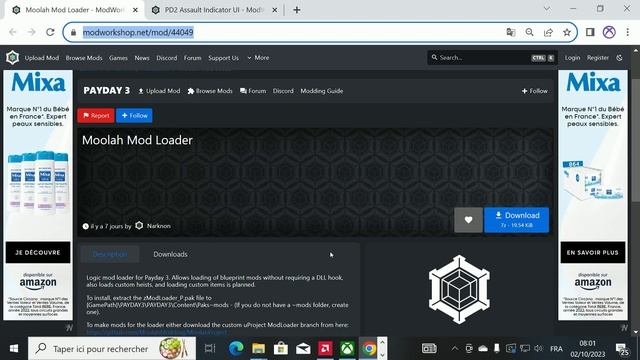Click the Register link
The width and height of the screenshot is (640, 360).
click(x=598, y=58)
